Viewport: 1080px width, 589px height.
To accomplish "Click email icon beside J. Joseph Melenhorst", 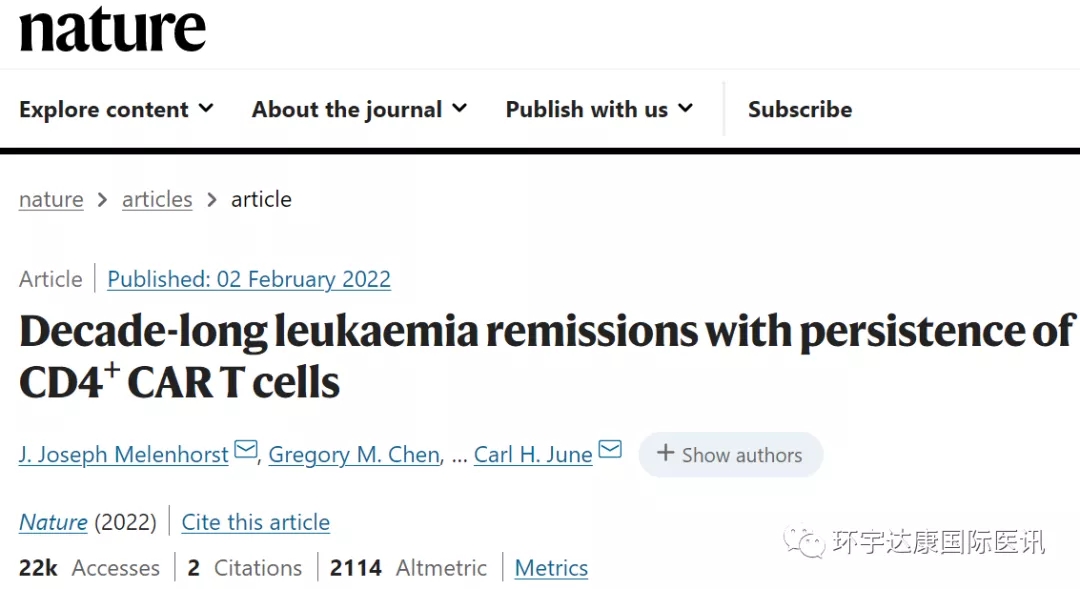I will [x=246, y=452].
